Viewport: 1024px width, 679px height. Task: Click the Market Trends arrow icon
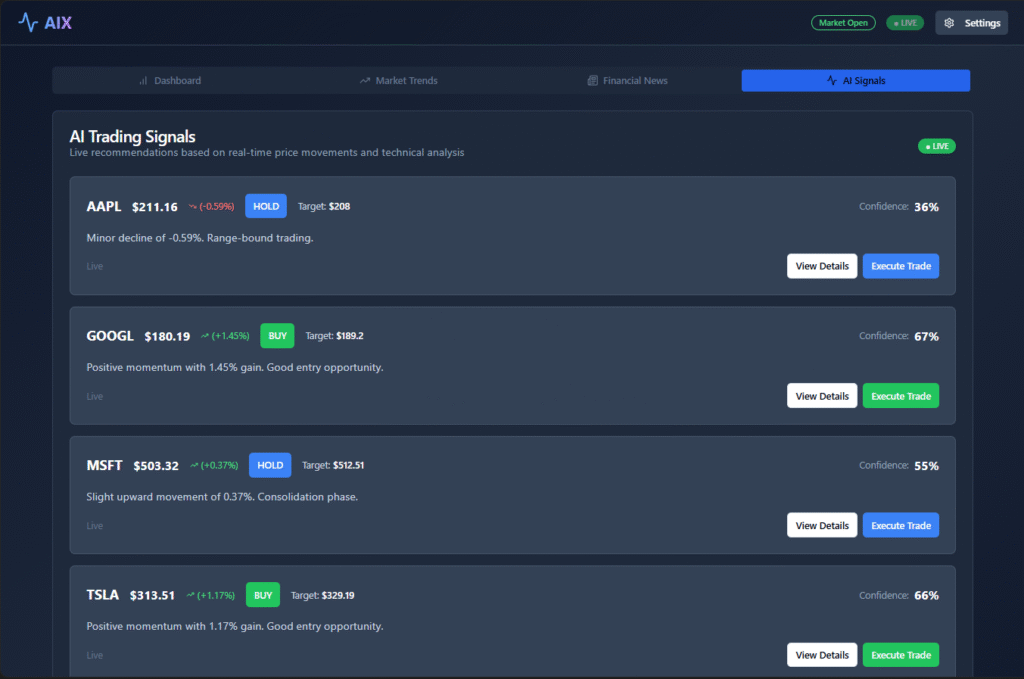[364, 80]
